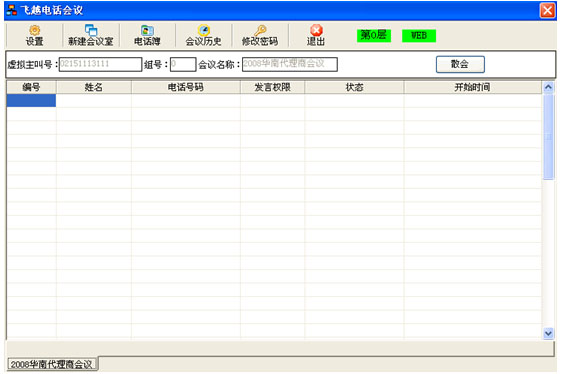Click the 发言权限 column header

point(273,87)
